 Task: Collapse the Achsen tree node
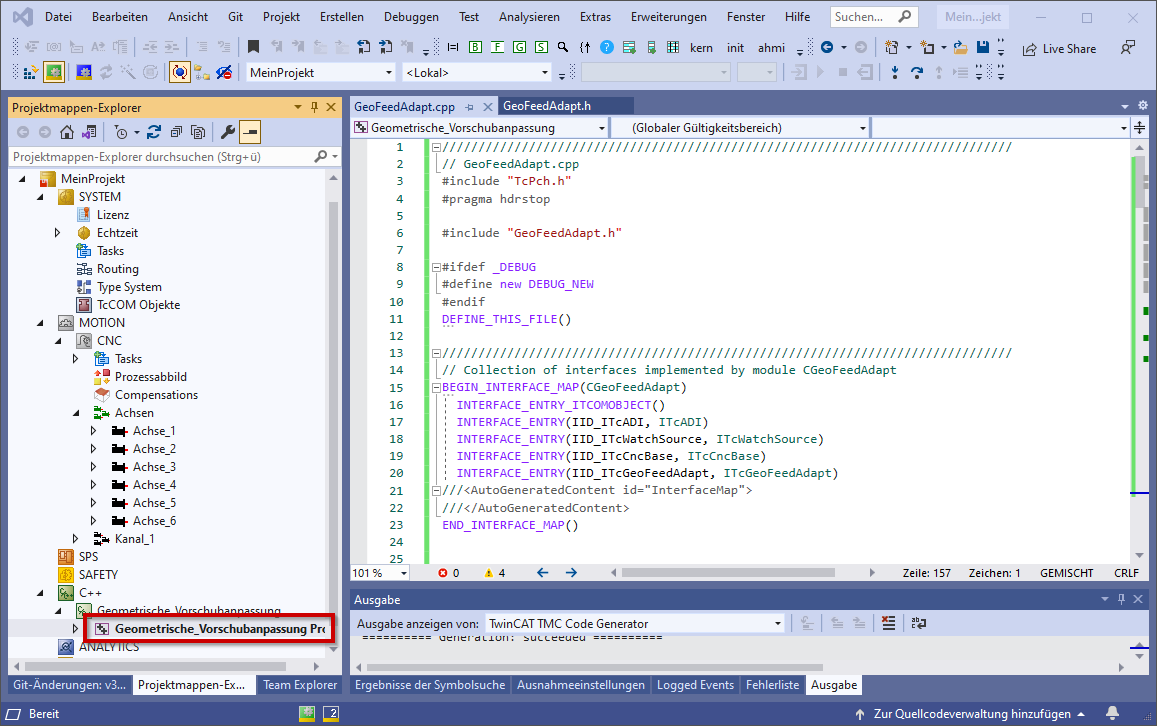76,412
